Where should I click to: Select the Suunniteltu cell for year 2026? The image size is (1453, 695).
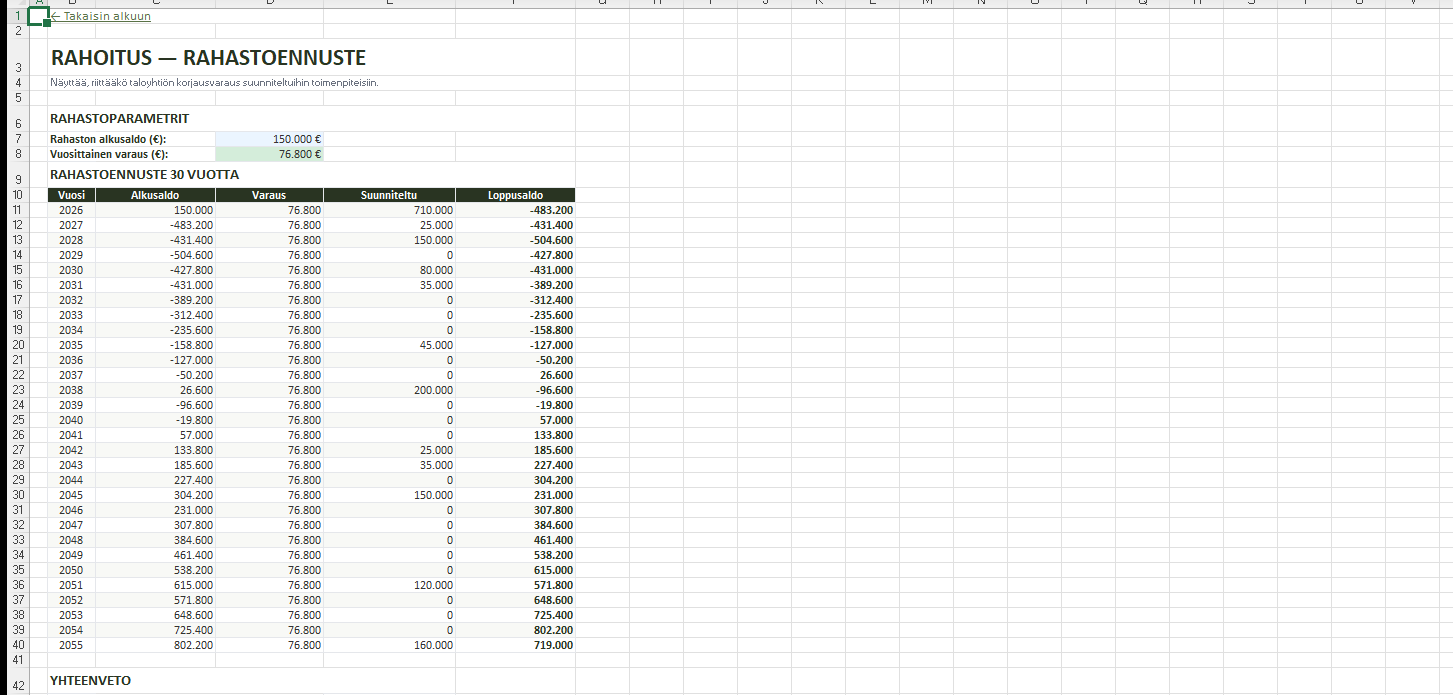pos(389,210)
